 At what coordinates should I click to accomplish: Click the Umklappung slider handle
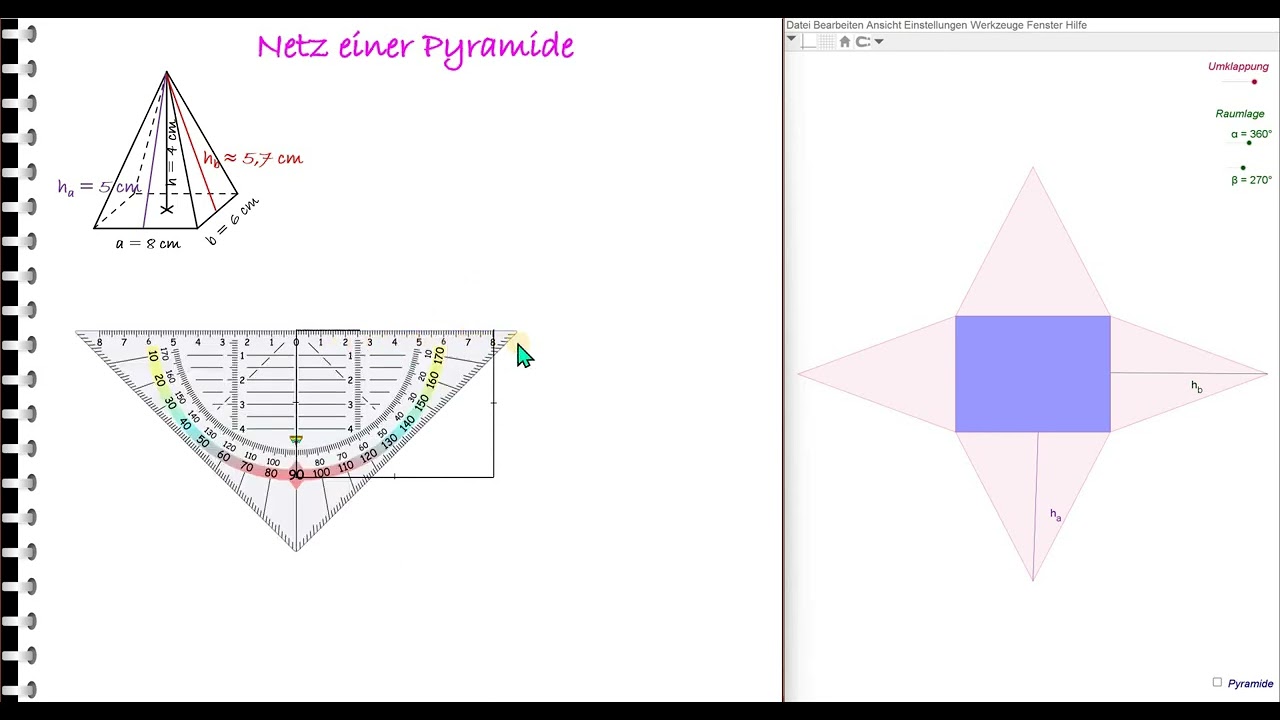1254,82
